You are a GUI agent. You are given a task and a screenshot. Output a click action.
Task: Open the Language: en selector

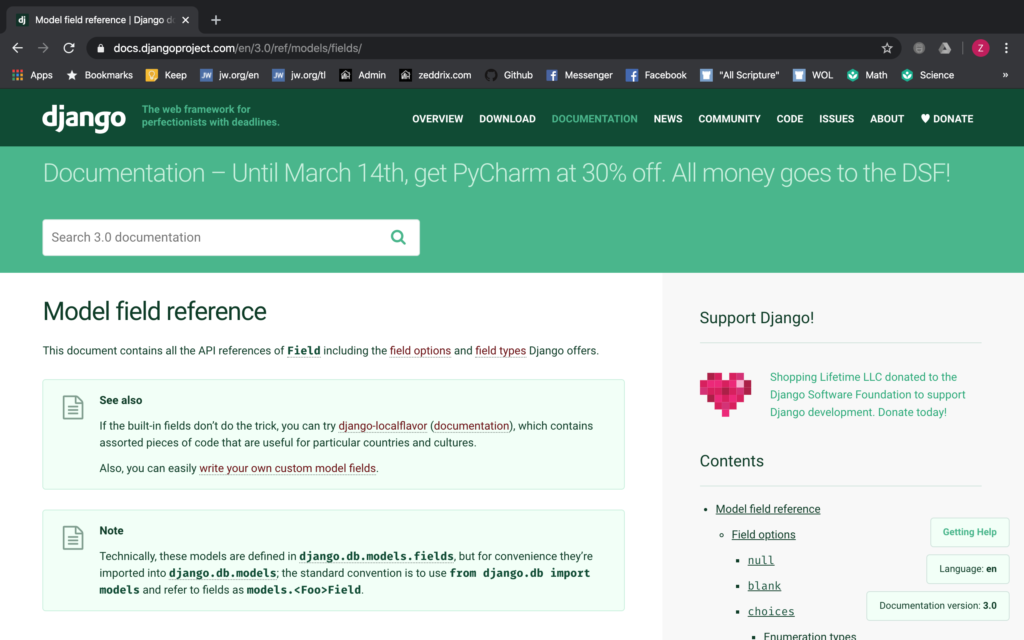967,569
